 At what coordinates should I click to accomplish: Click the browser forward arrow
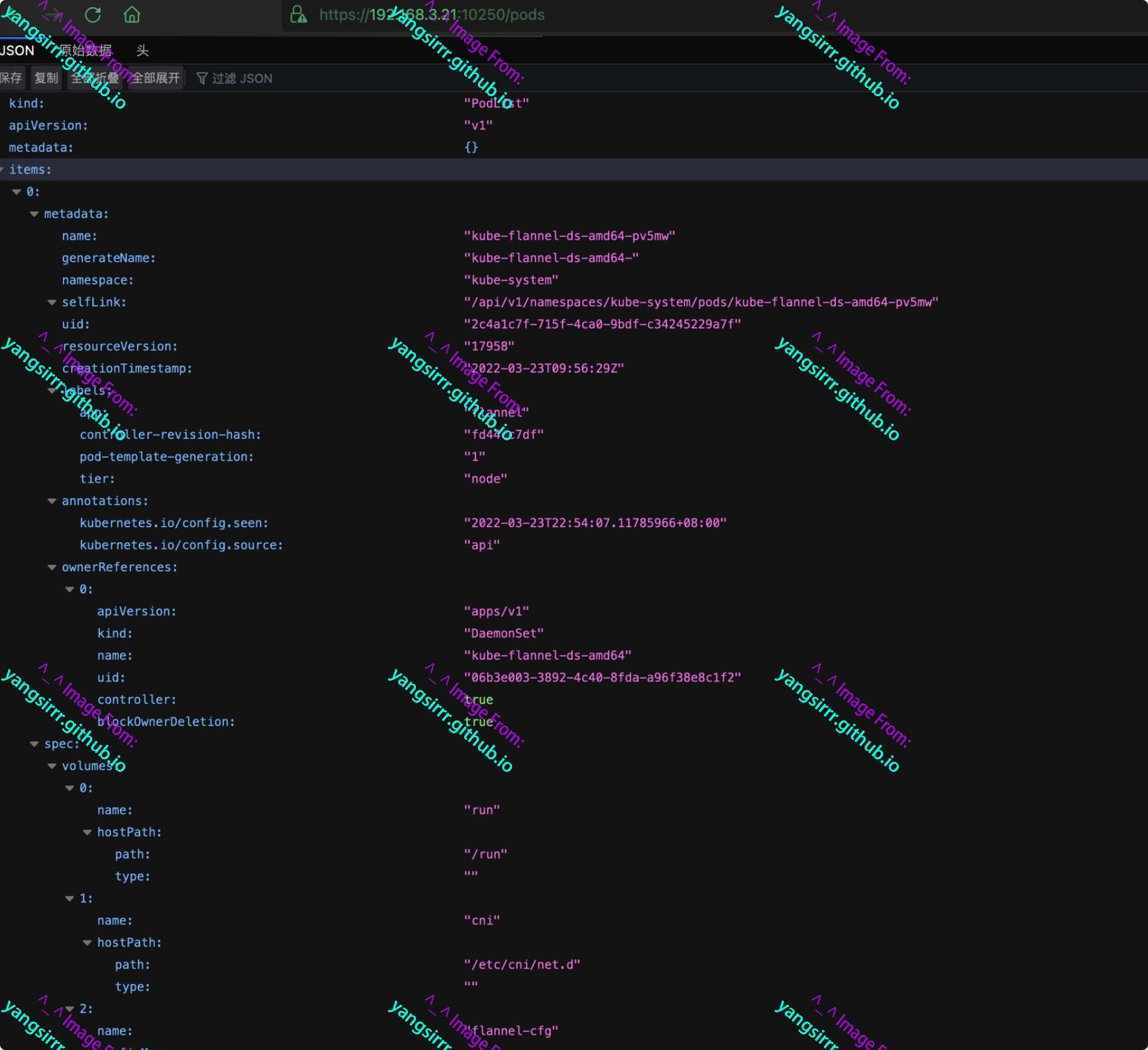pos(52,14)
